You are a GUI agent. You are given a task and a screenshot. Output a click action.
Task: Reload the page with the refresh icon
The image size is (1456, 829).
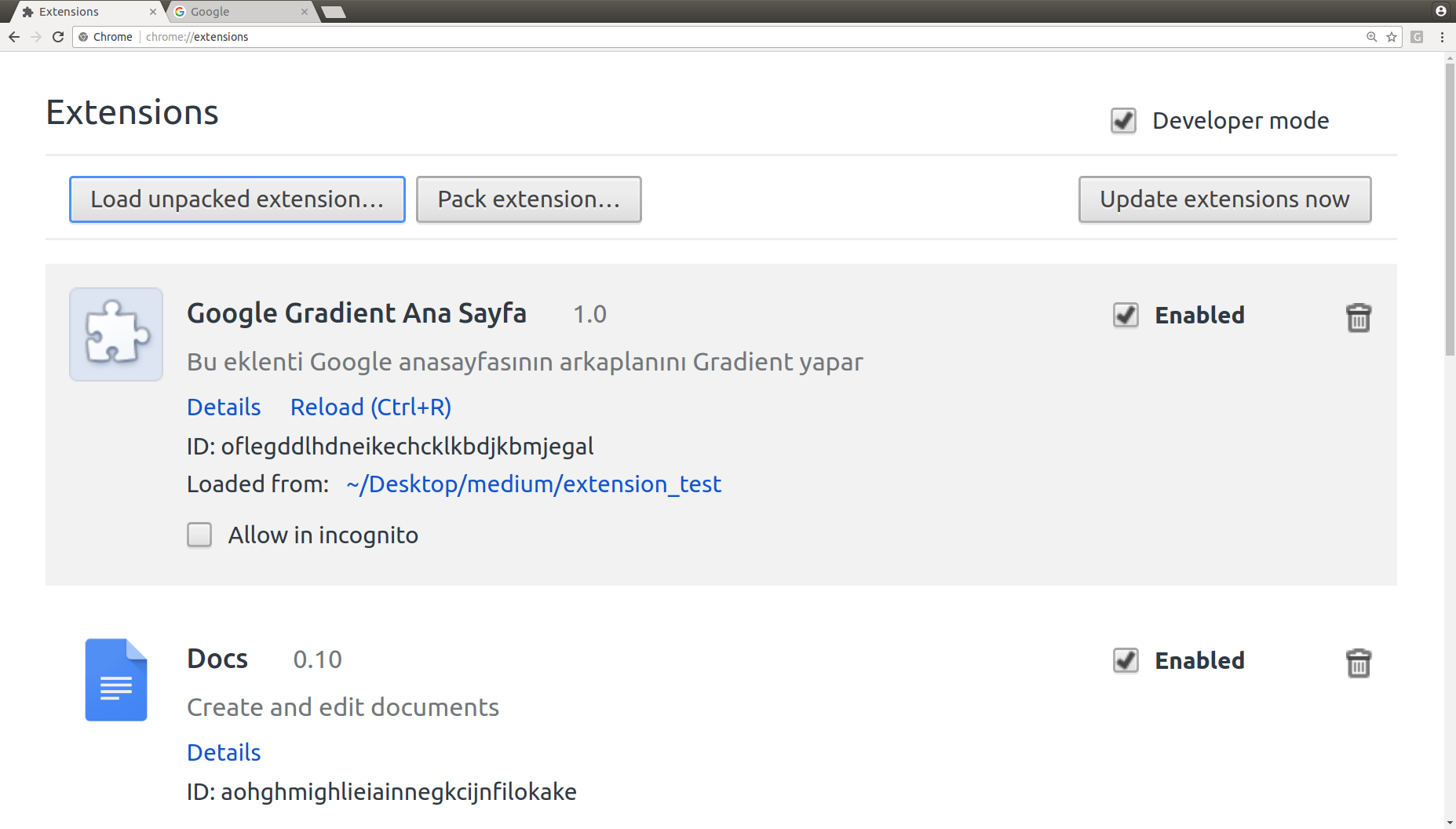coord(58,37)
